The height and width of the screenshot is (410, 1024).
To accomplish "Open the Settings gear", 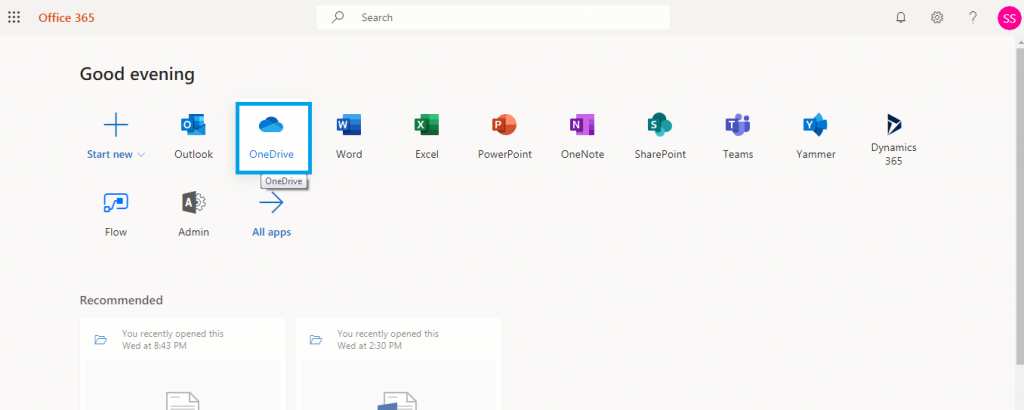I will 937,18.
